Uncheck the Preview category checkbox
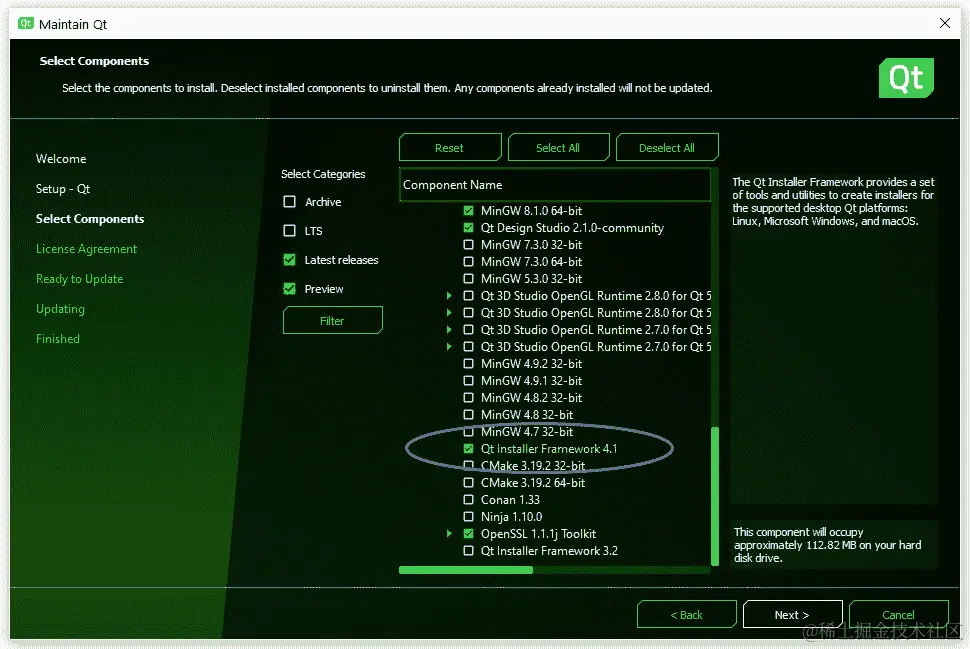This screenshot has height=649, width=970. point(289,288)
